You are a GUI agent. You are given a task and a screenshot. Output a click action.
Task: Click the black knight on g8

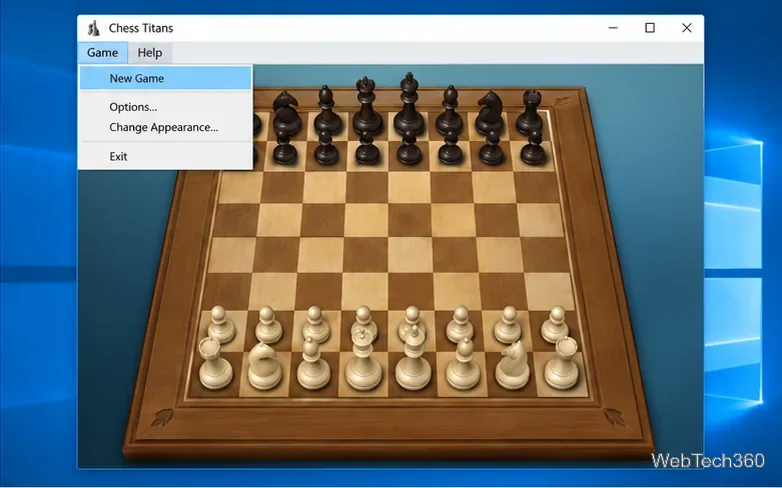(x=489, y=112)
